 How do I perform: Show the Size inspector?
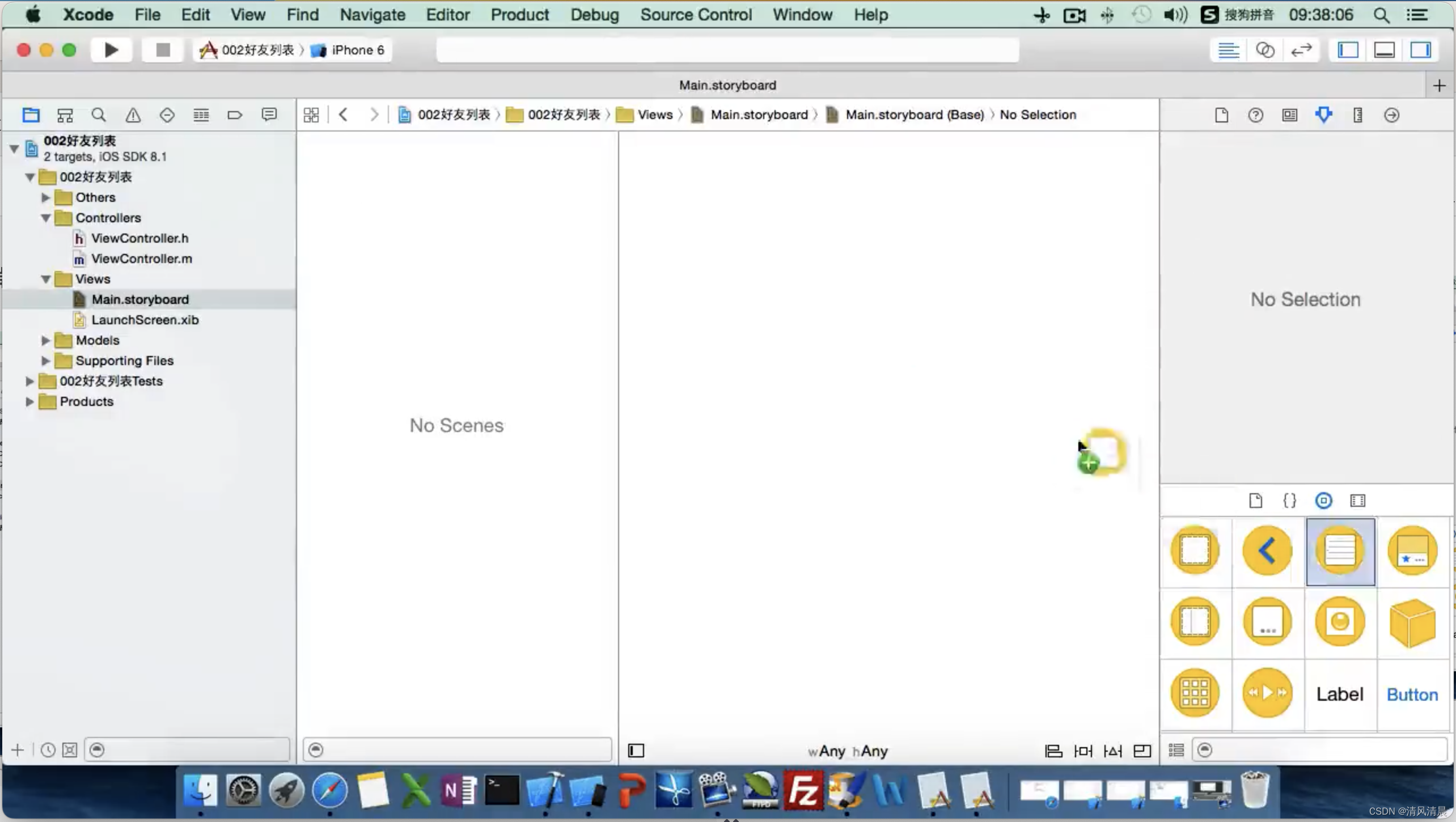[x=1357, y=115]
